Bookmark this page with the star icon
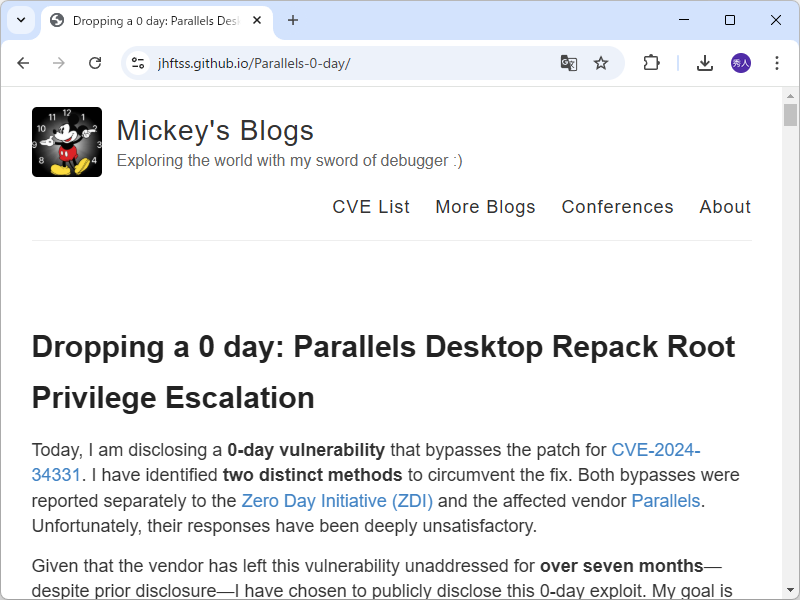The width and height of the screenshot is (800, 600). [x=601, y=63]
